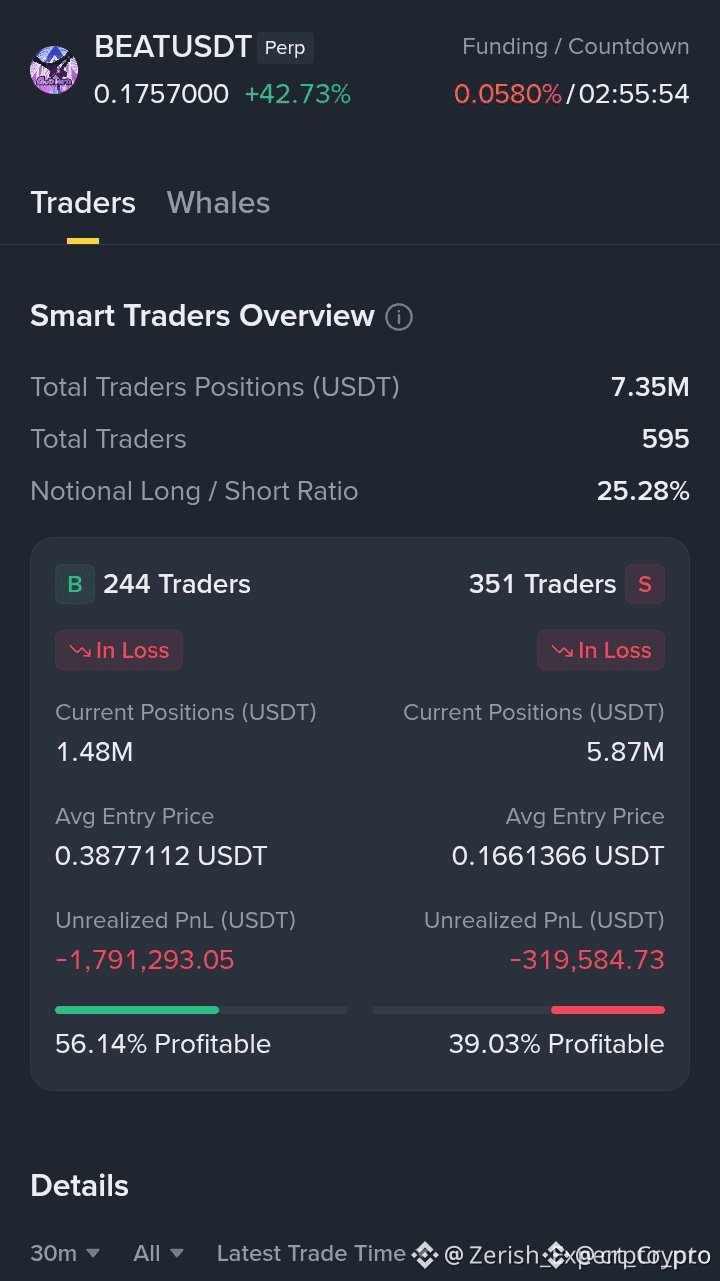Tap the Funding / Countdown label
The width and height of the screenshot is (720, 1281).
tap(575, 46)
